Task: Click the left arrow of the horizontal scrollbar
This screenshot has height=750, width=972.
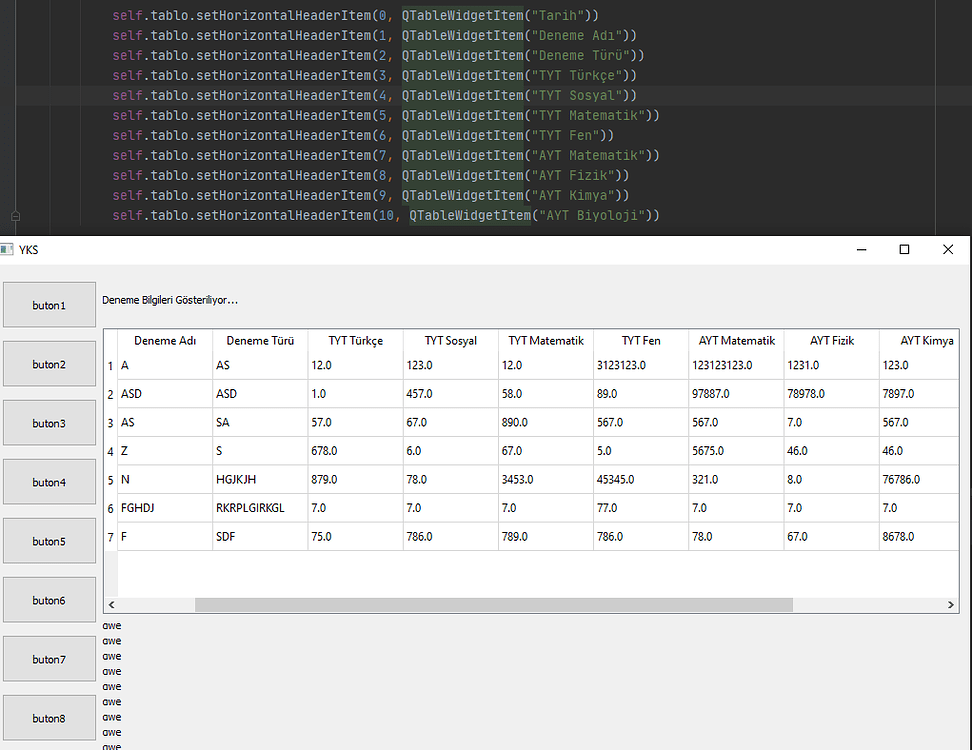Action: [x=111, y=604]
